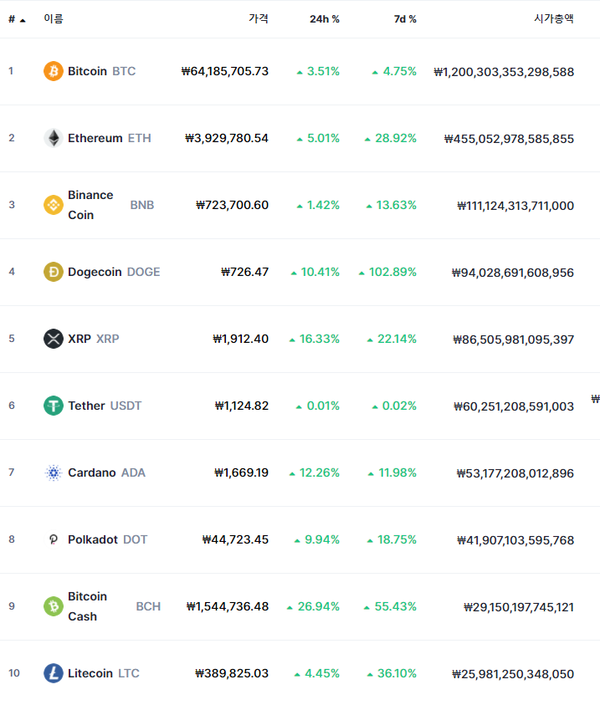Sort by rank using the # column header
The image size is (600, 705).
[17, 19]
